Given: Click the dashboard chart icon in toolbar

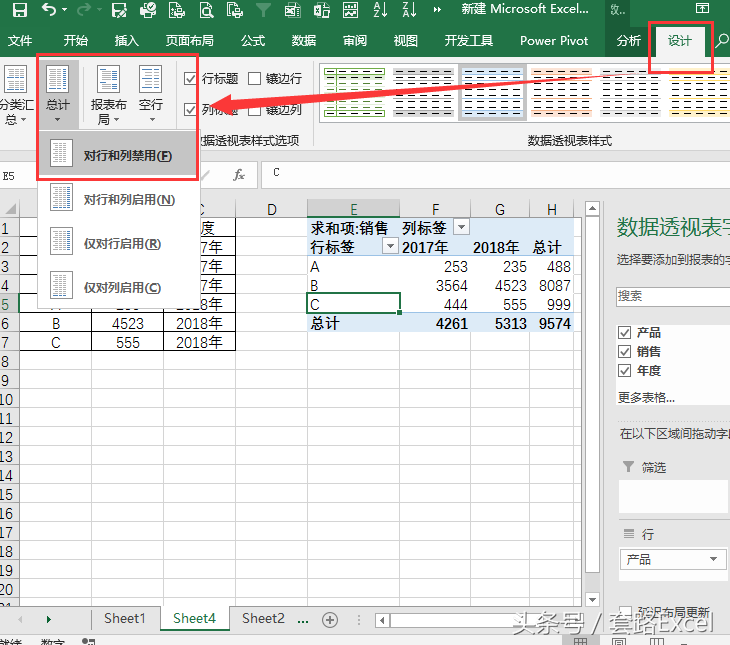Looking at the screenshot, I should [351, 10].
